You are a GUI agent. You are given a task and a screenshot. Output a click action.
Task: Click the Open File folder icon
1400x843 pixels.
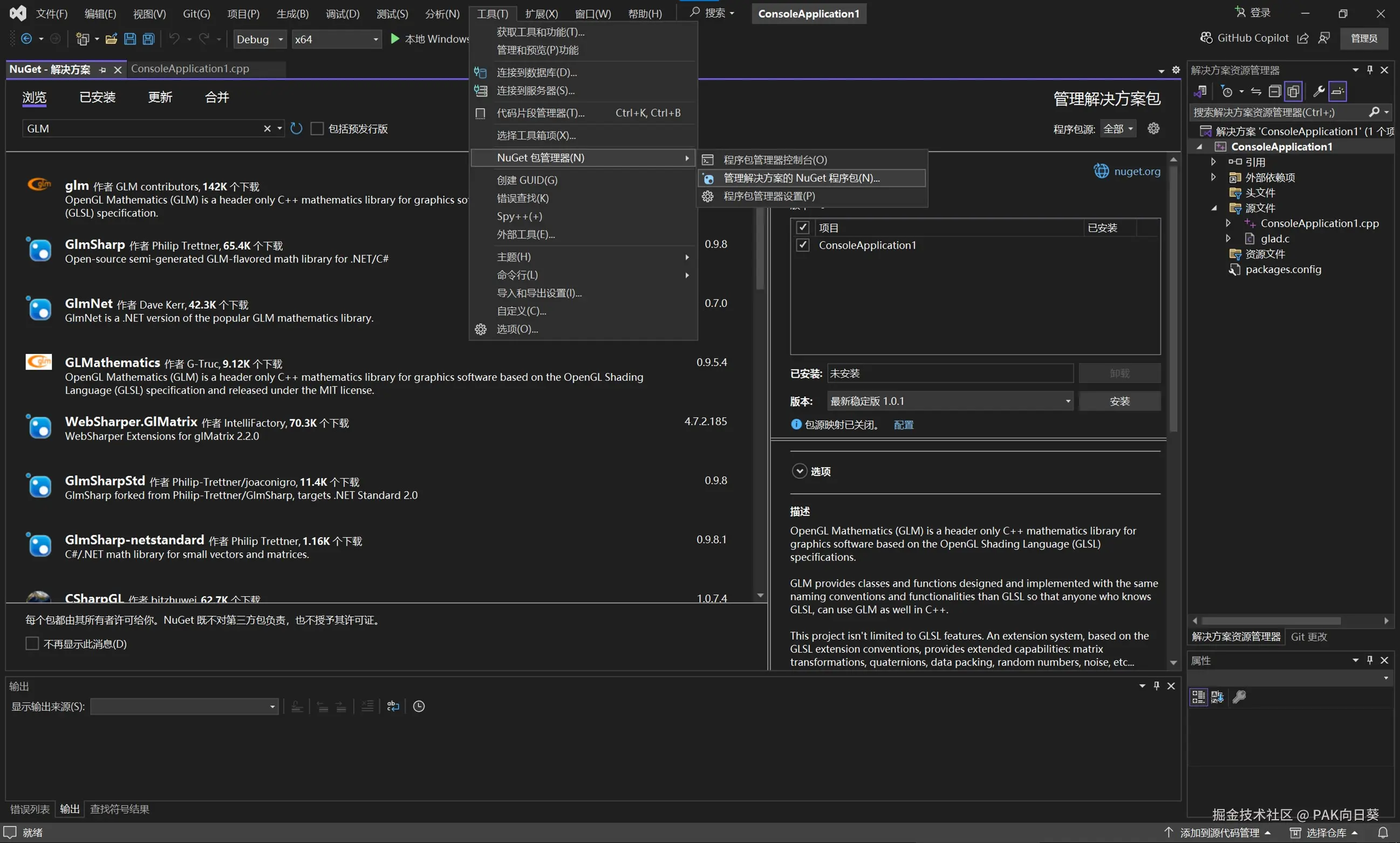(x=111, y=39)
